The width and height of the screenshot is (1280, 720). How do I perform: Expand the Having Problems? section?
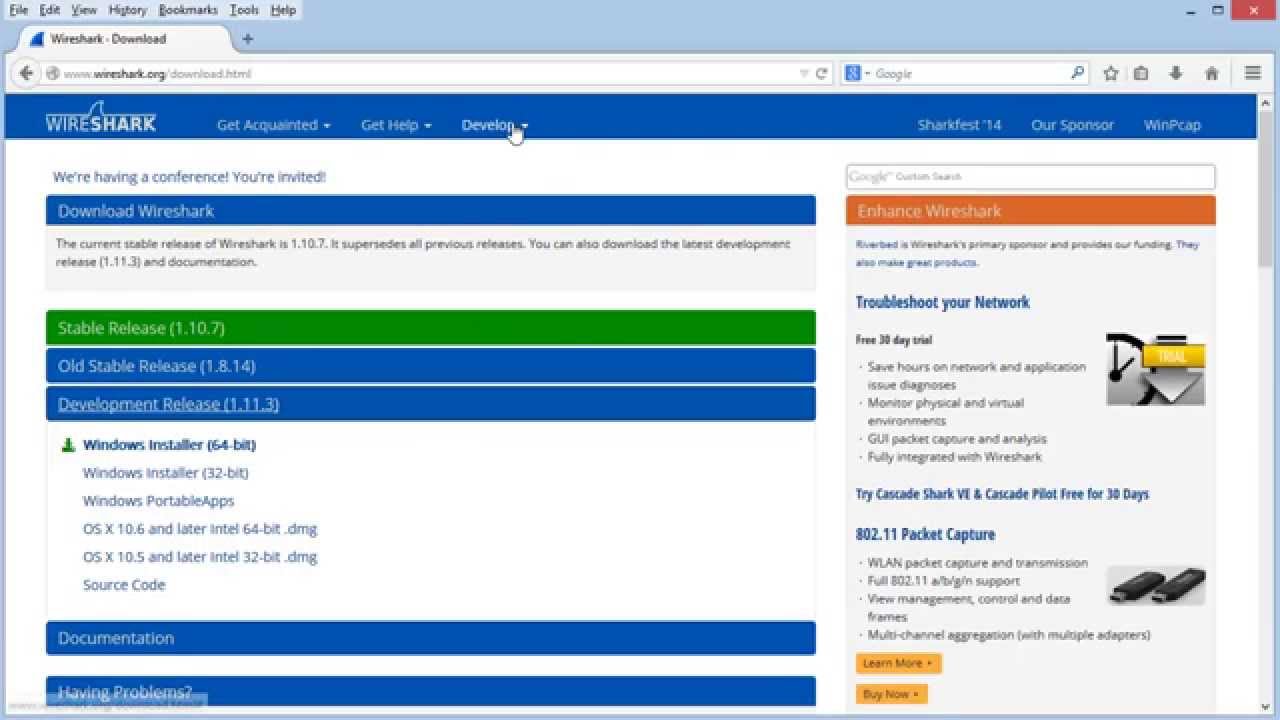[x=431, y=692]
